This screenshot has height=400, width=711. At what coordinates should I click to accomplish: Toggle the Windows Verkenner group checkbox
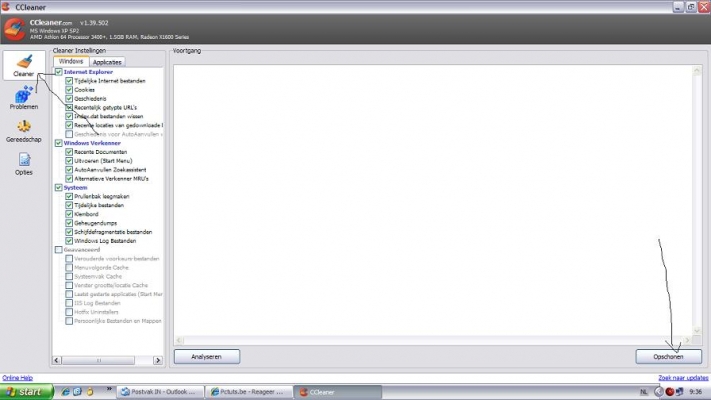click(x=58, y=143)
